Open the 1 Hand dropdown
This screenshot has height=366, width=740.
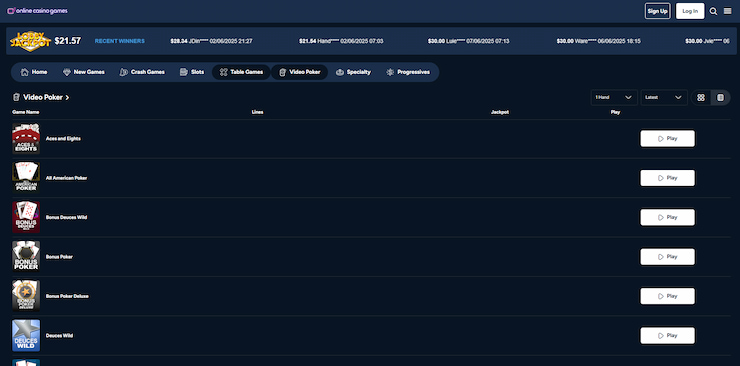click(614, 97)
